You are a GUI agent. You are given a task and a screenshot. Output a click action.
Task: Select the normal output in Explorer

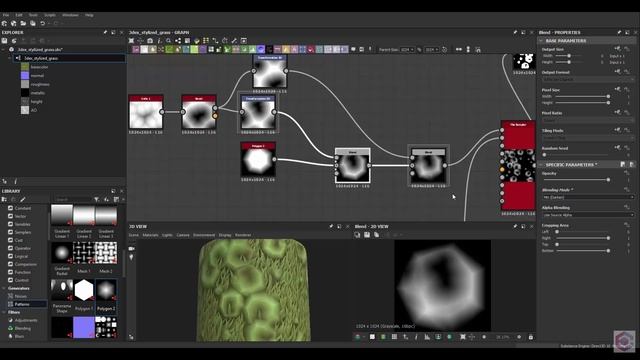(x=37, y=76)
